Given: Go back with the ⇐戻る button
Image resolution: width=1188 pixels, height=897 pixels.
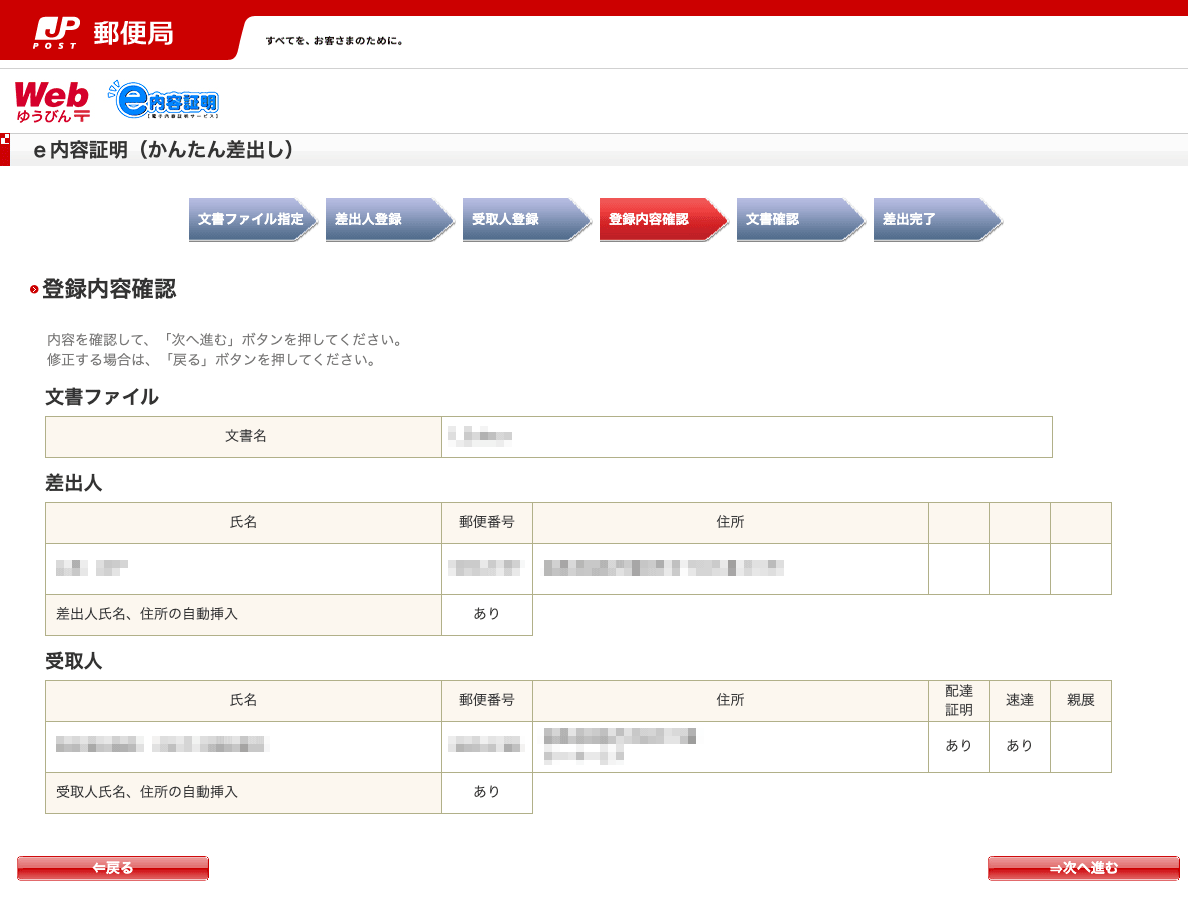Looking at the screenshot, I should [x=113, y=868].
